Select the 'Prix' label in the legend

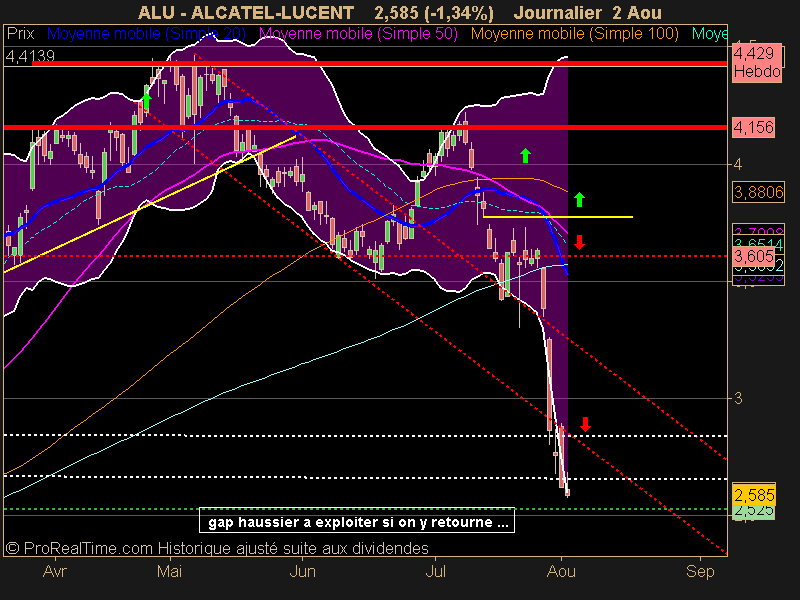point(20,34)
